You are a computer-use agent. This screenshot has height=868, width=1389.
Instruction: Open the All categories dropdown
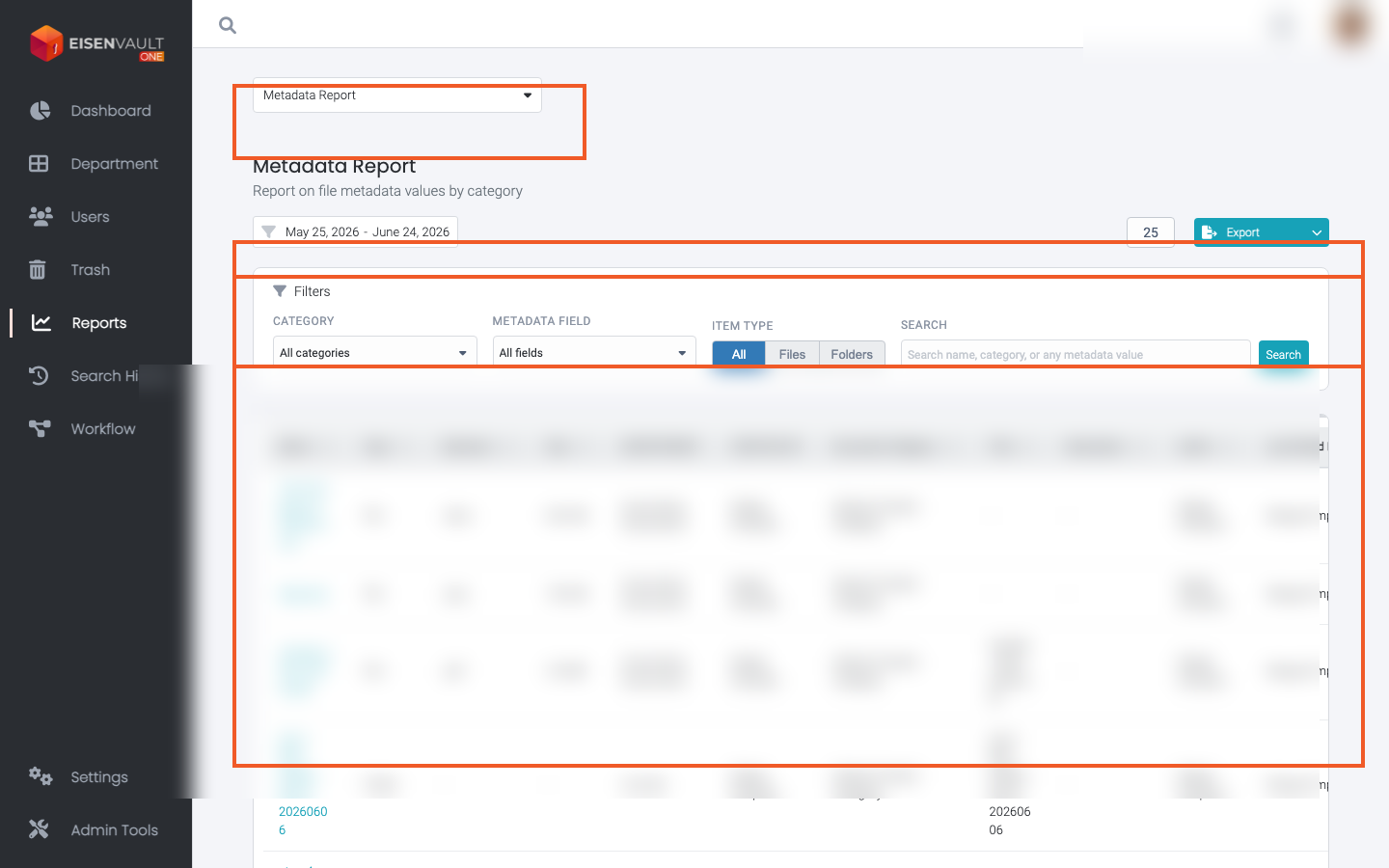point(375,353)
